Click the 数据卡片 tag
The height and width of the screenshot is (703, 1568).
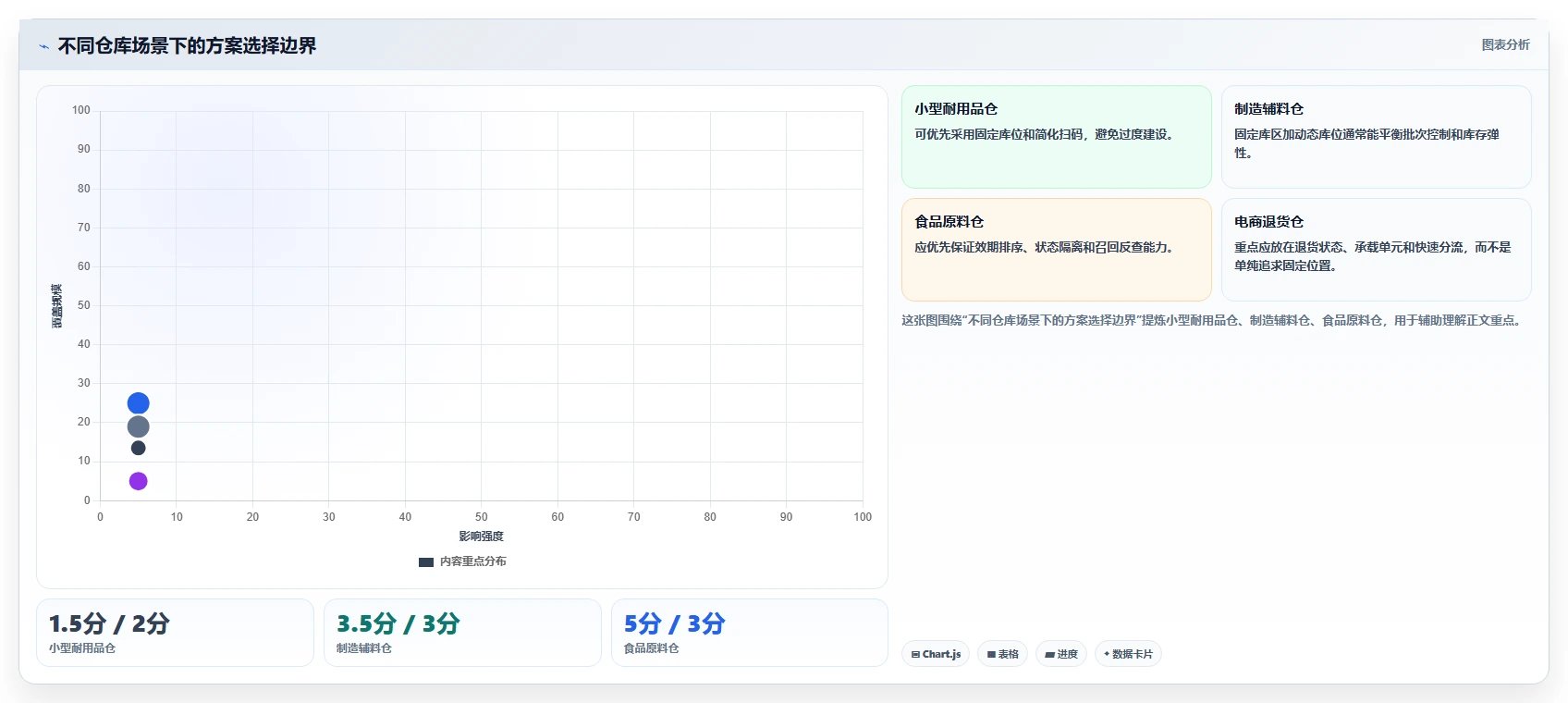click(x=1128, y=654)
